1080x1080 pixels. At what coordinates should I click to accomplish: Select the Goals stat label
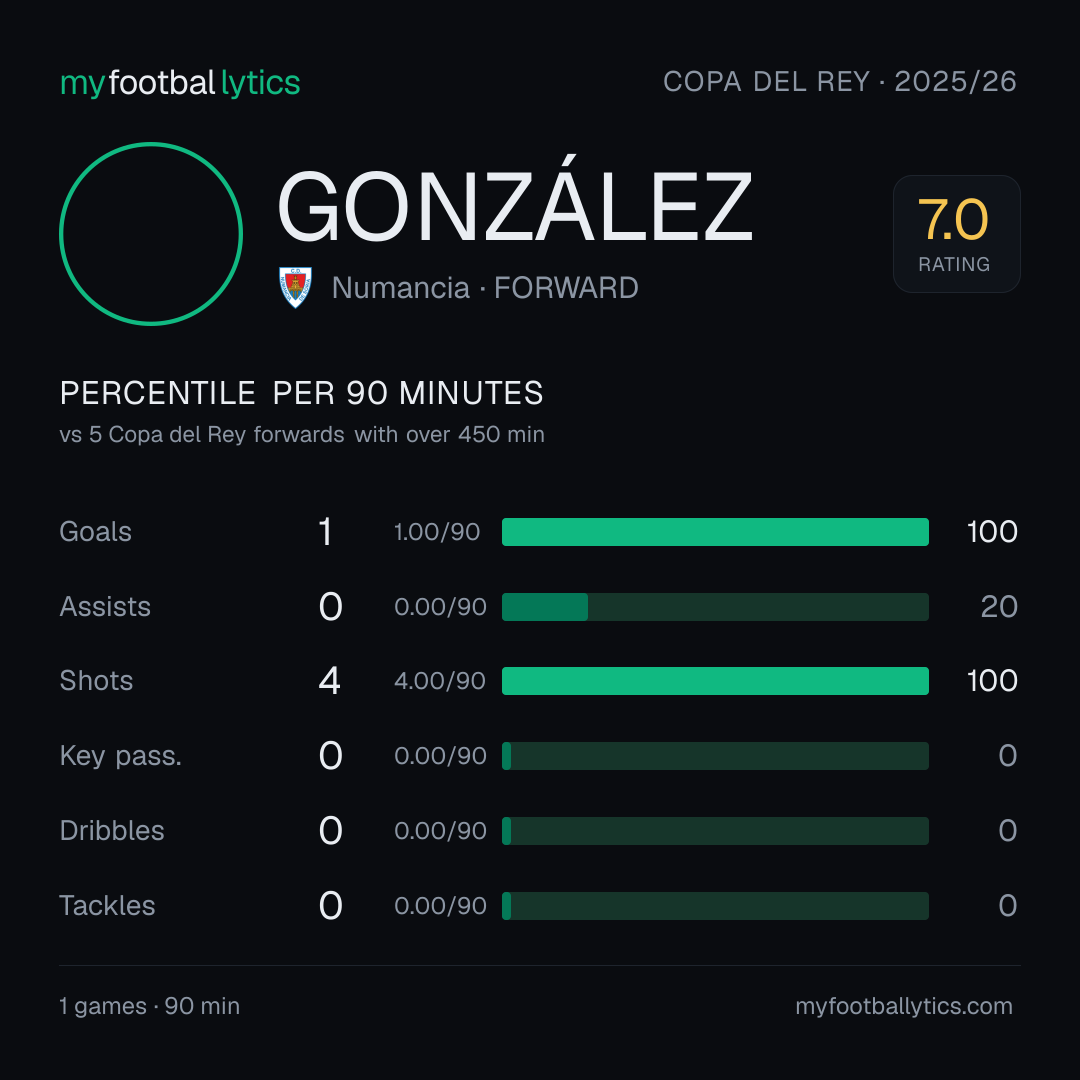(x=96, y=532)
